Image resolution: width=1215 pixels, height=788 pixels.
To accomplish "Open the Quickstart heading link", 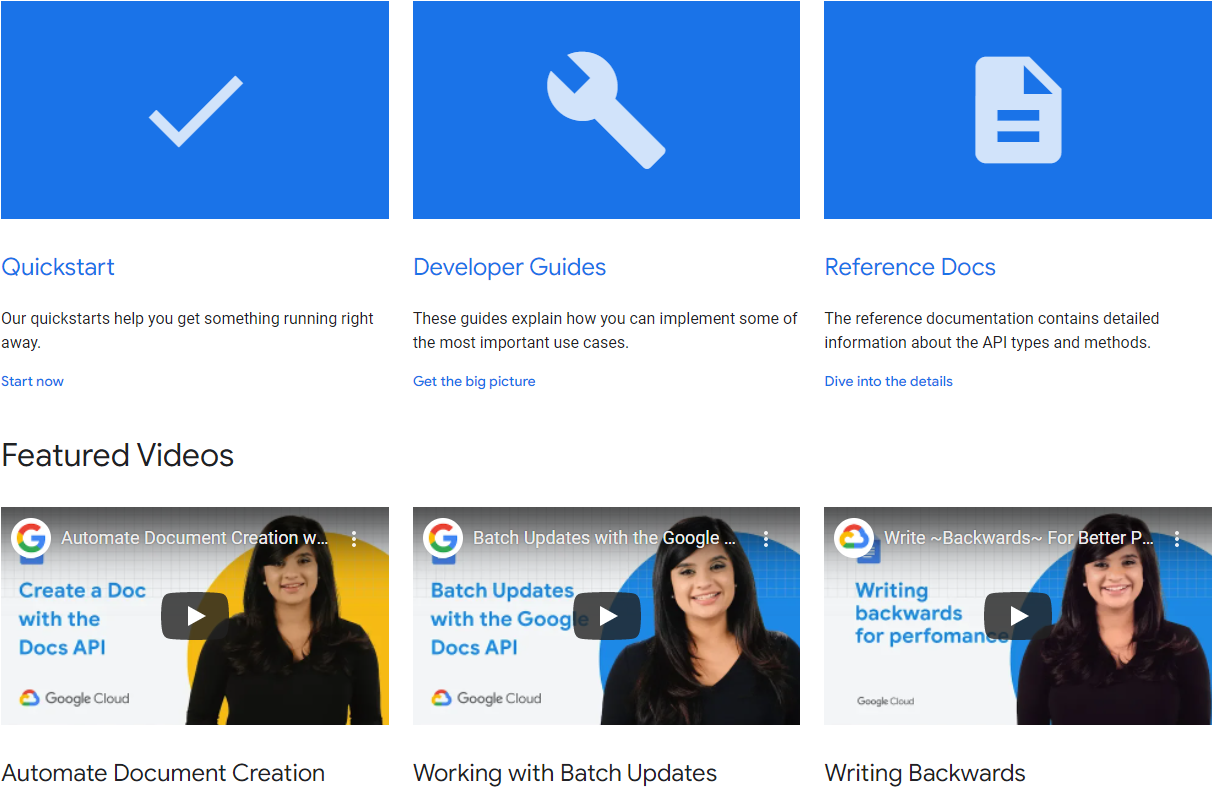I will (x=57, y=266).
